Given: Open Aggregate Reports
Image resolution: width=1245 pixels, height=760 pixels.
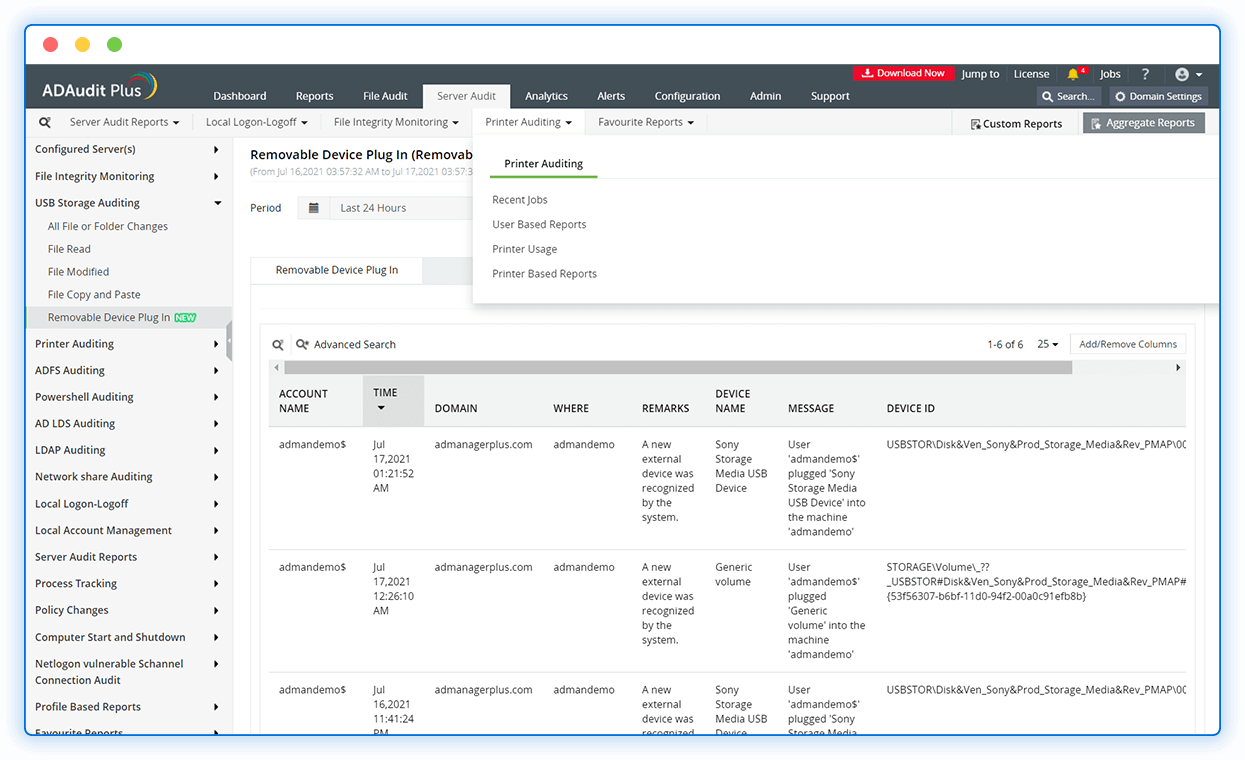Looking at the screenshot, I should (x=1143, y=123).
